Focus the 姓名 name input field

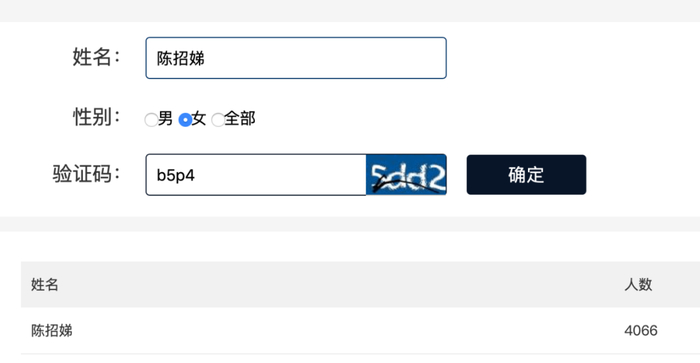296,58
